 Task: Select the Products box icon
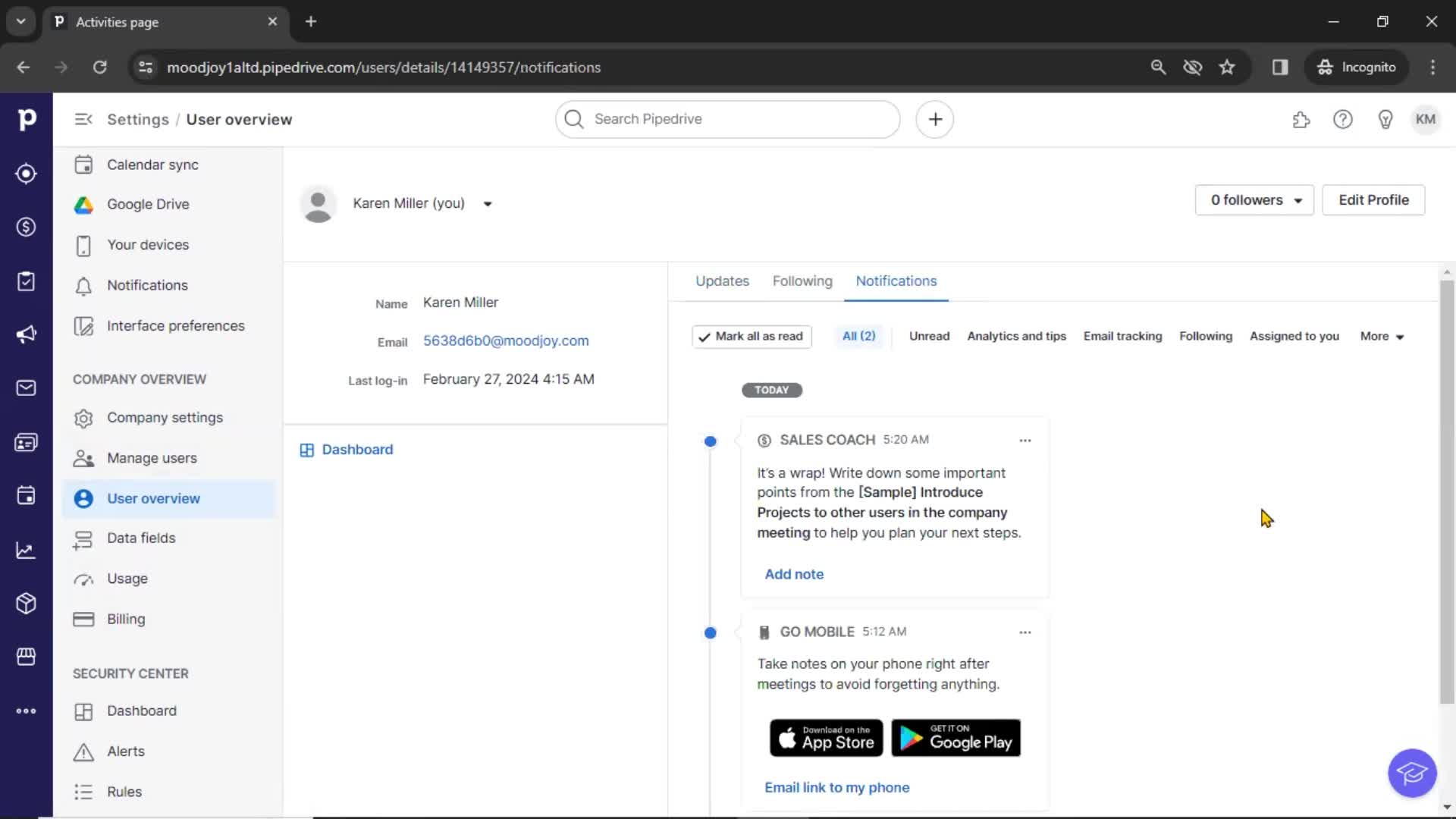click(27, 603)
